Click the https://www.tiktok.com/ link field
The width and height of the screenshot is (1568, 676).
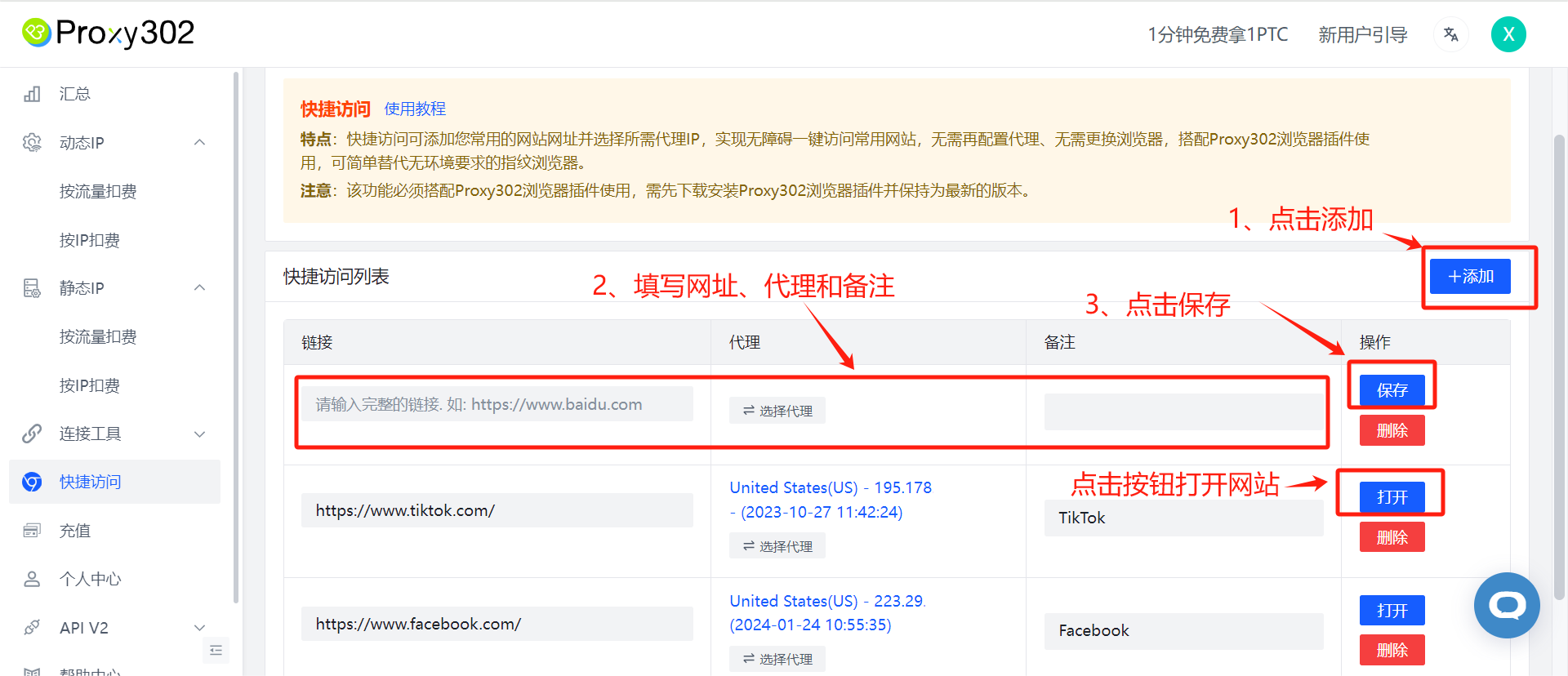497,510
